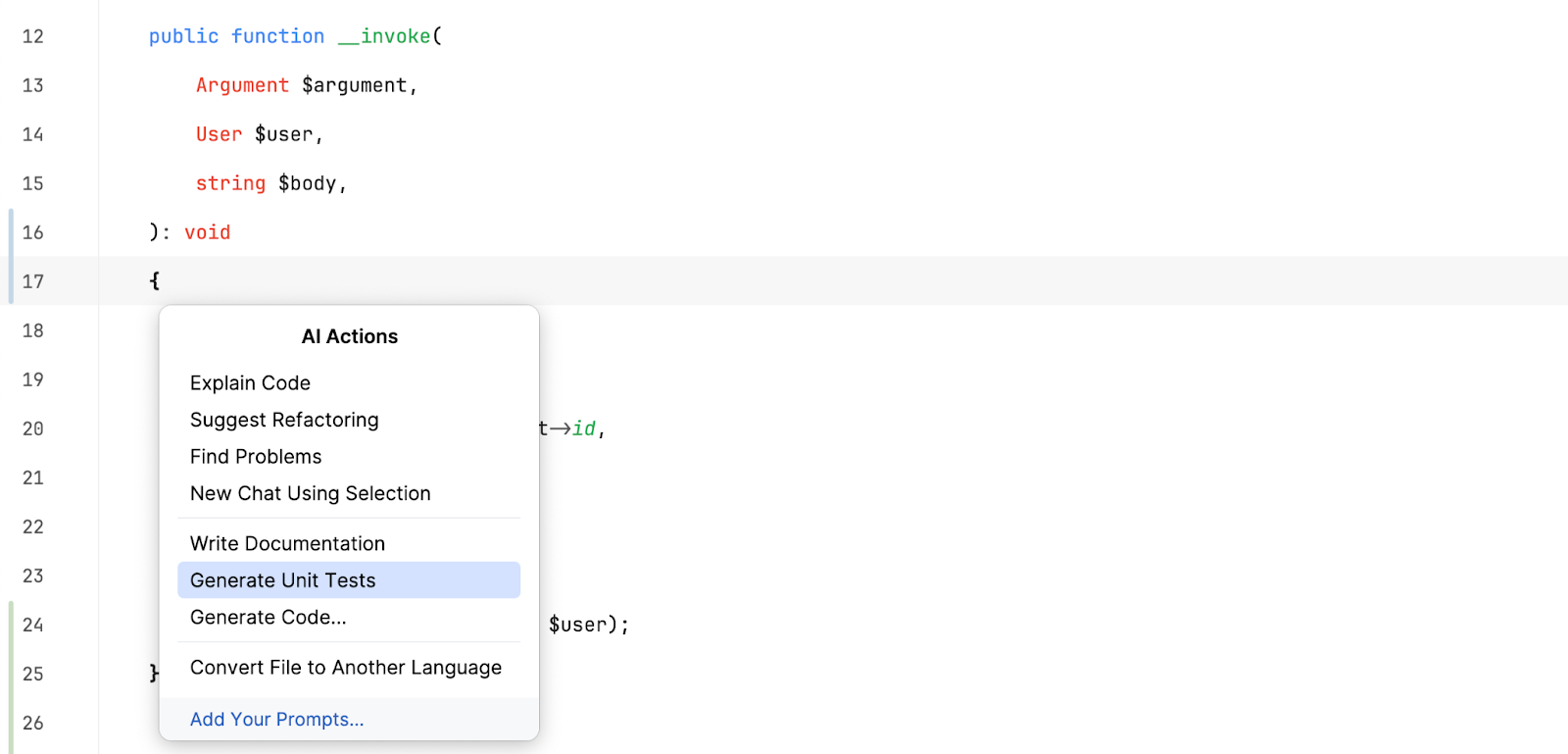The image size is (1568, 754).
Task: Click line number 17 in the gutter
Action: point(33,281)
